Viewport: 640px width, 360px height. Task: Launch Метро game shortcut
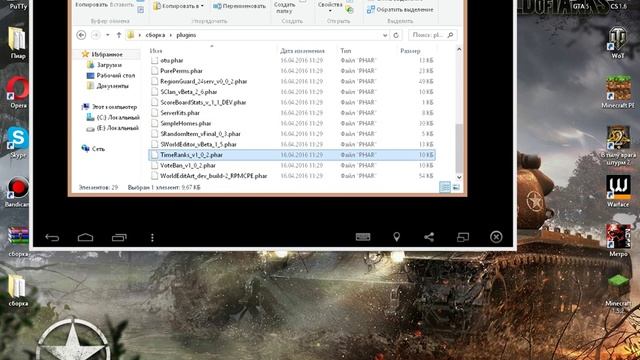point(618,241)
